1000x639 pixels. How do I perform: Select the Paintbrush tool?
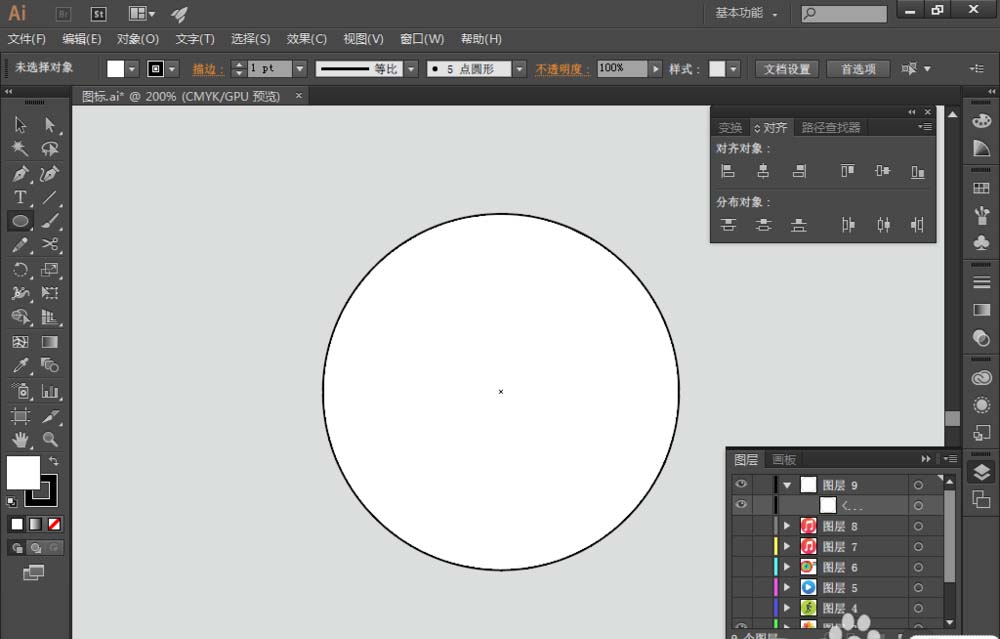tap(50, 221)
